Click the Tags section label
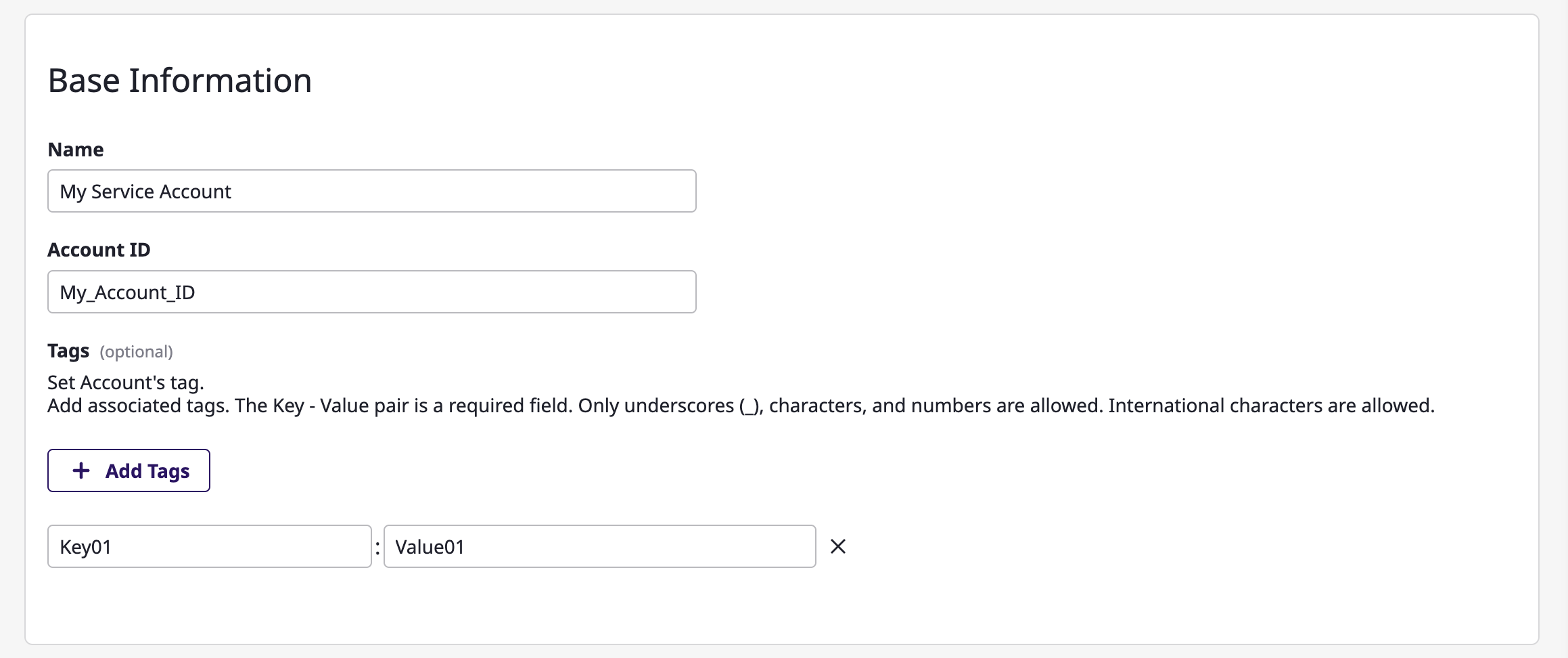The image size is (1568, 658). (x=68, y=351)
